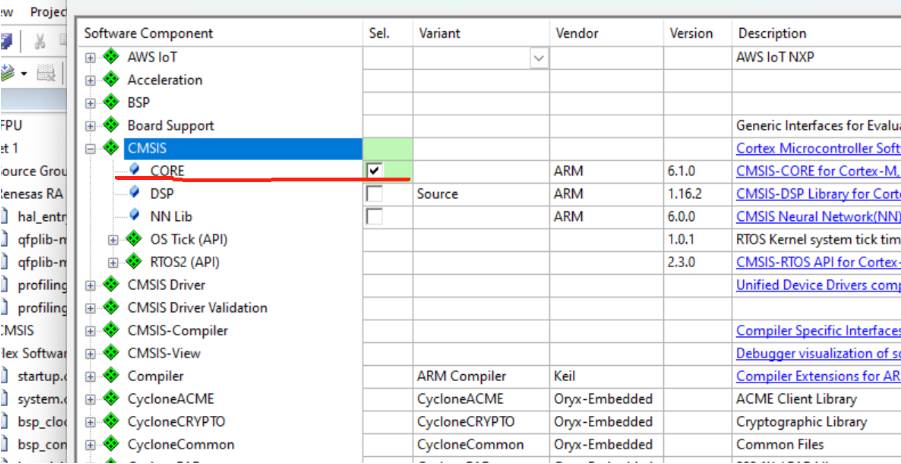Uncheck the CORE selection checkbox
Viewport: 901px width, 464px height.
(375, 171)
